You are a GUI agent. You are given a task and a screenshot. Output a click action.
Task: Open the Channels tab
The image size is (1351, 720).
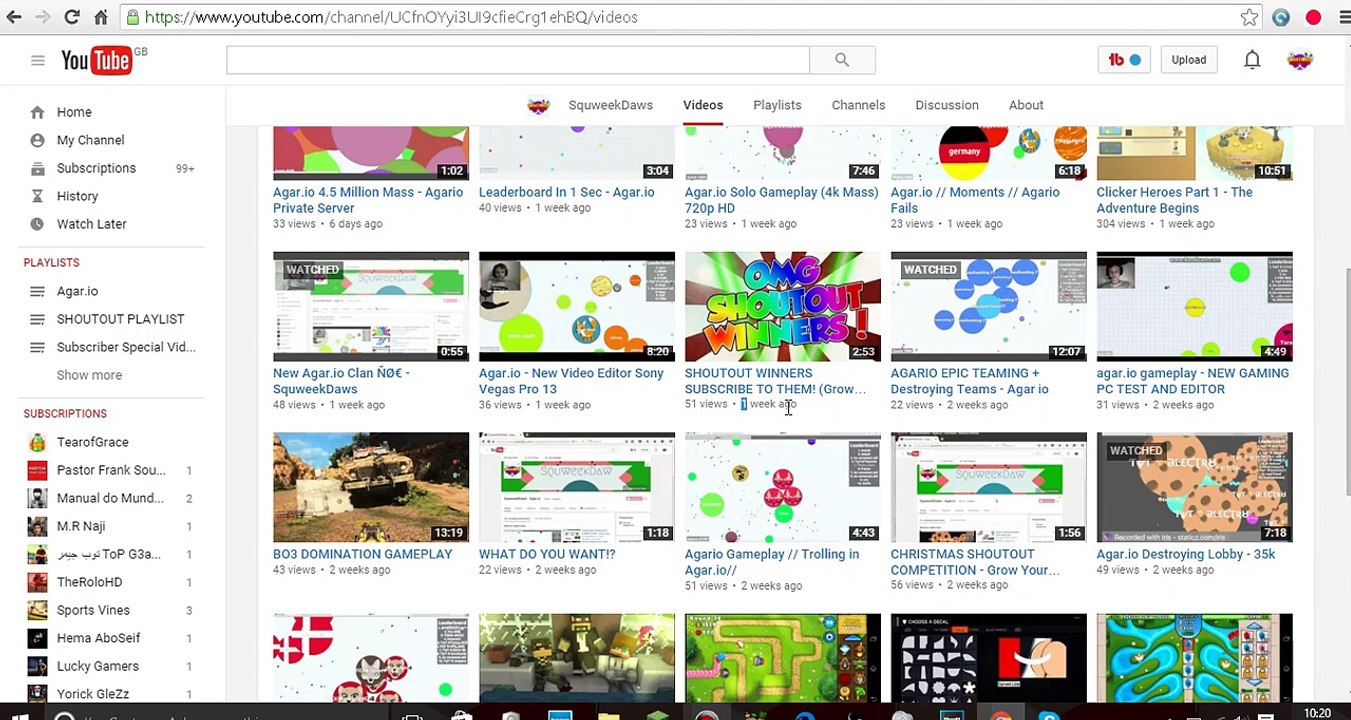tap(858, 105)
